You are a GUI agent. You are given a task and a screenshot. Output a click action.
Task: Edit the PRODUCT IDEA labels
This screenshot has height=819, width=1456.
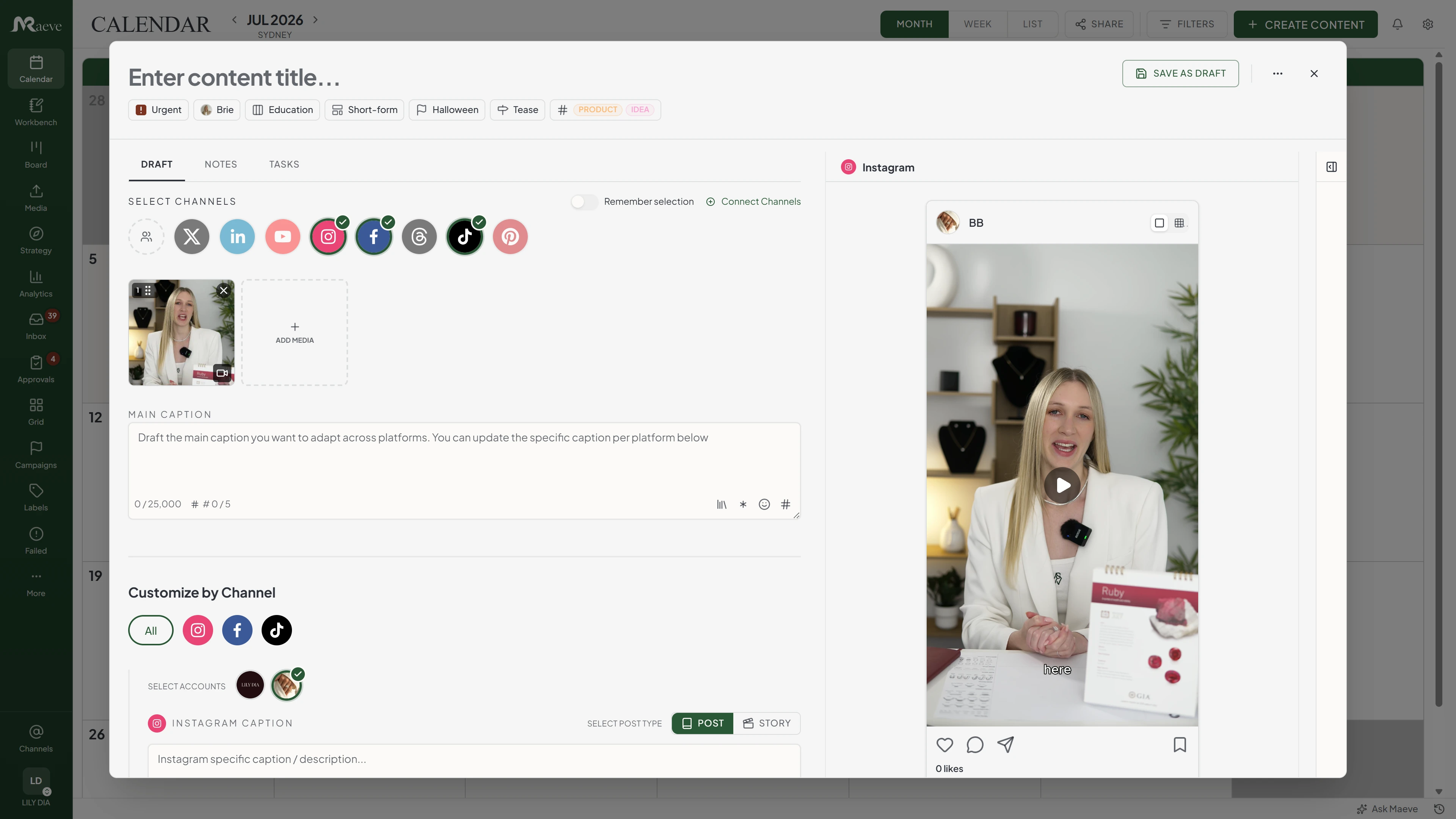pos(606,110)
